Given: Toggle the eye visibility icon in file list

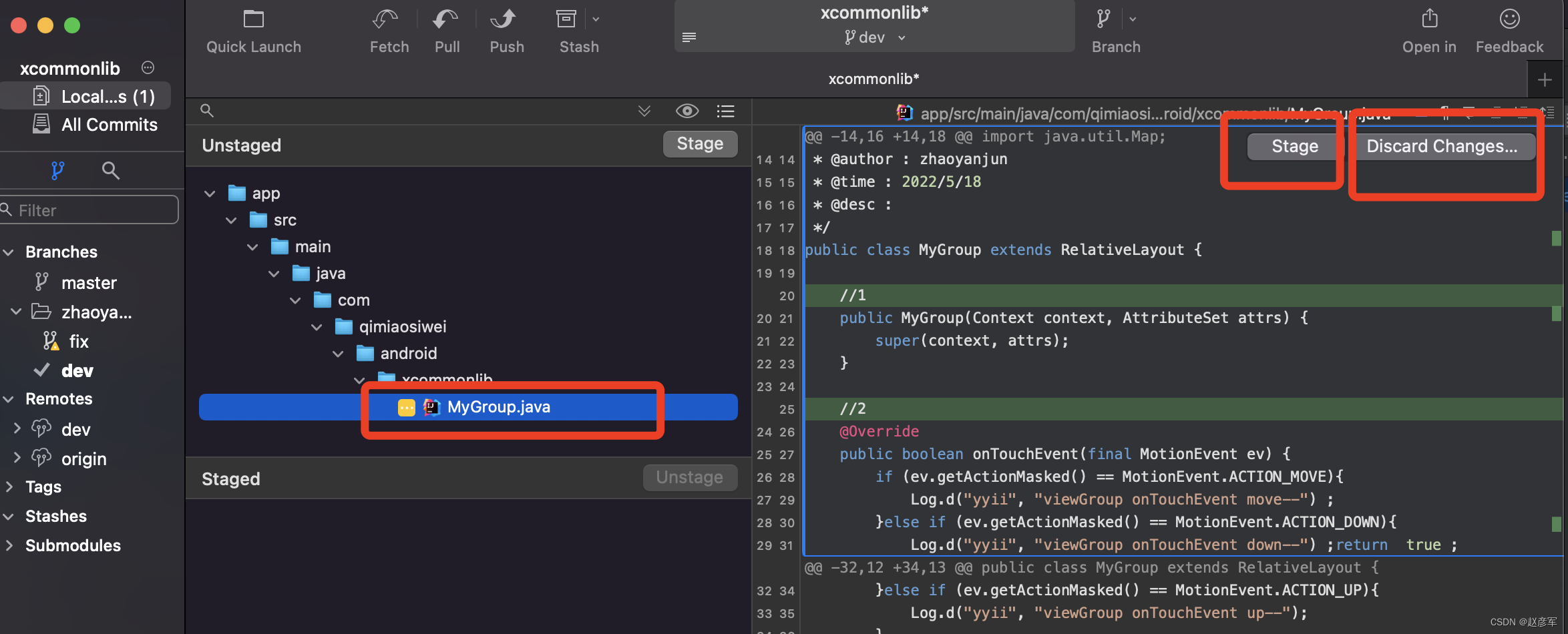Looking at the screenshot, I should tap(687, 111).
